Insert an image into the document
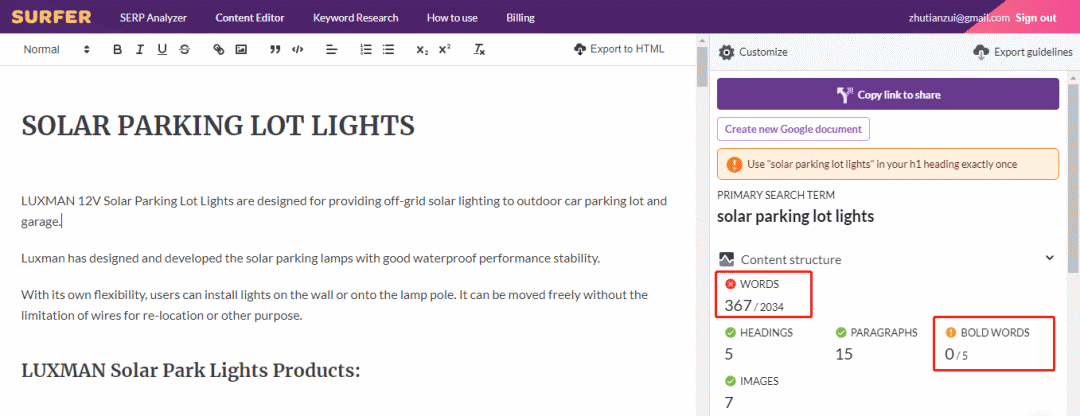This screenshot has width=1080, height=416. pos(240,50)
